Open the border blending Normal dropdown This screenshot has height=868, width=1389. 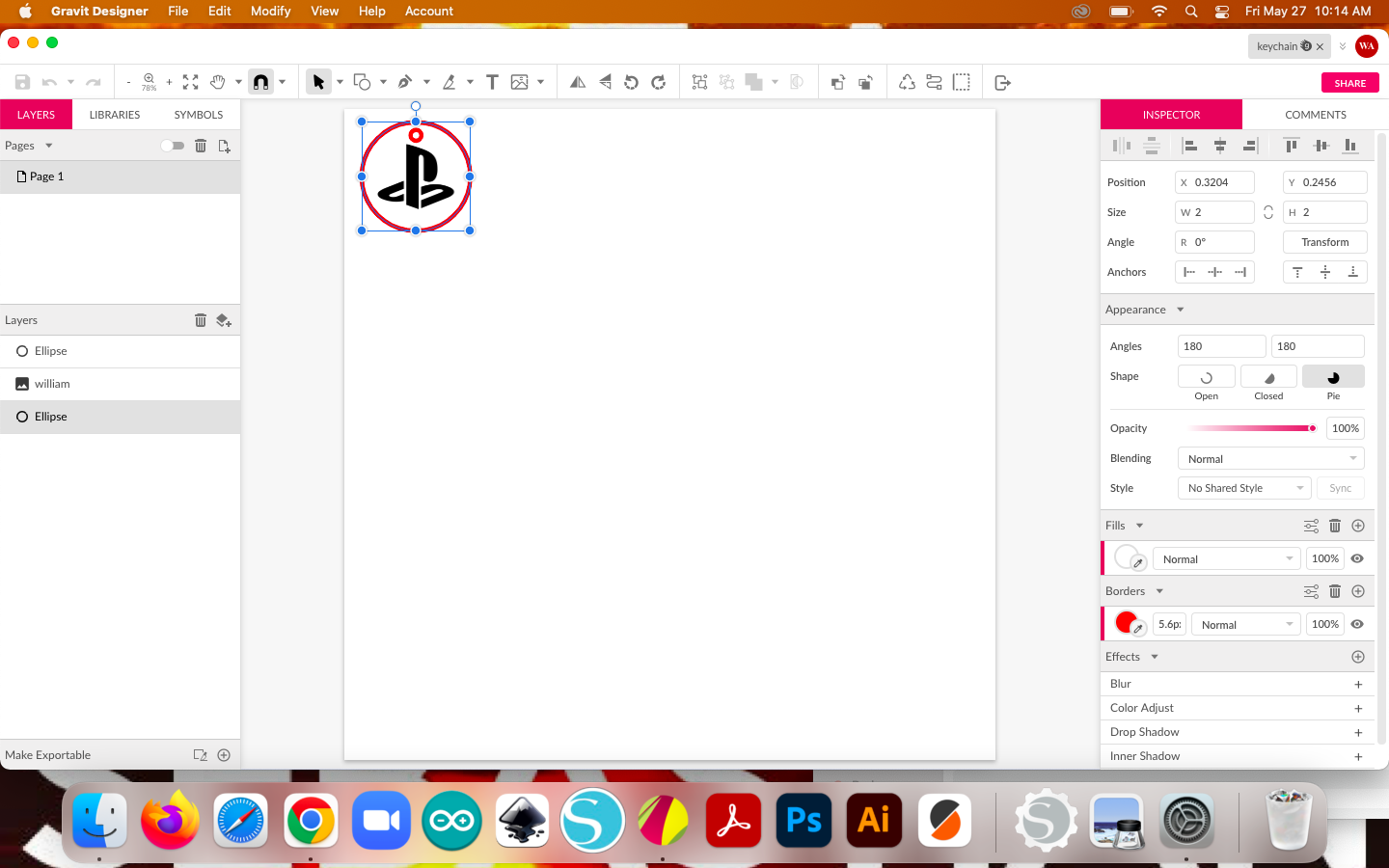coord(1246,625)
